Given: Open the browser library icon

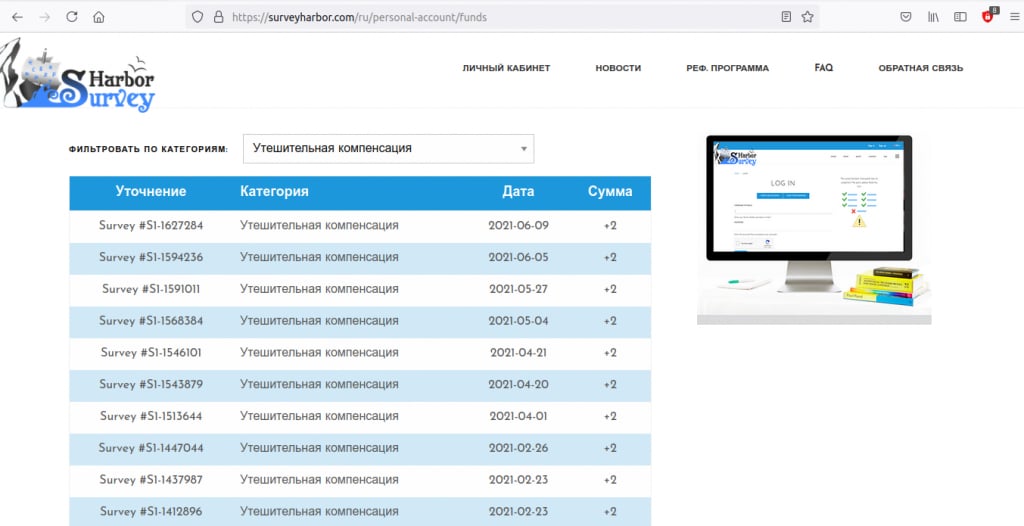Looking at the screenshot, I should [933, 17].
